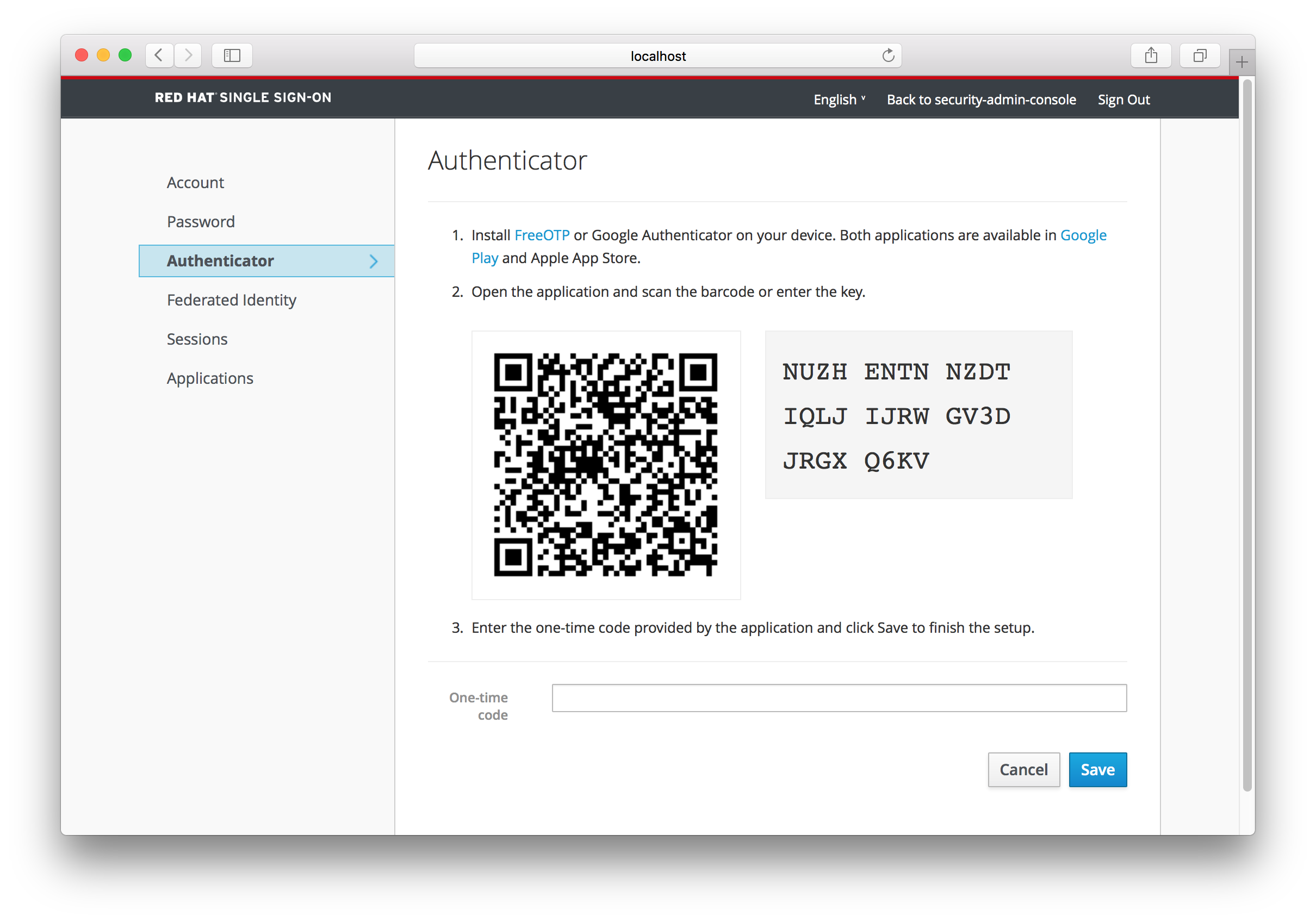Click the green fullscreen window button

(x=125, y=55)
